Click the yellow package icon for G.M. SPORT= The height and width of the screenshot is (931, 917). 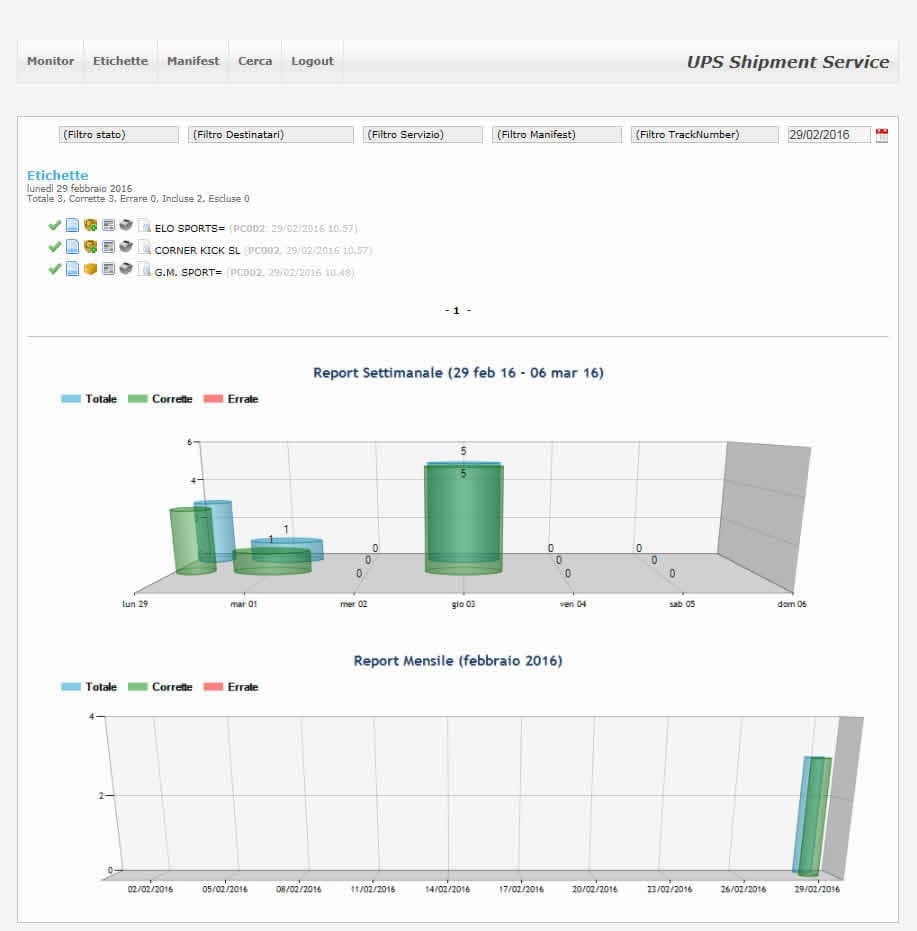[x=90, y=269]
